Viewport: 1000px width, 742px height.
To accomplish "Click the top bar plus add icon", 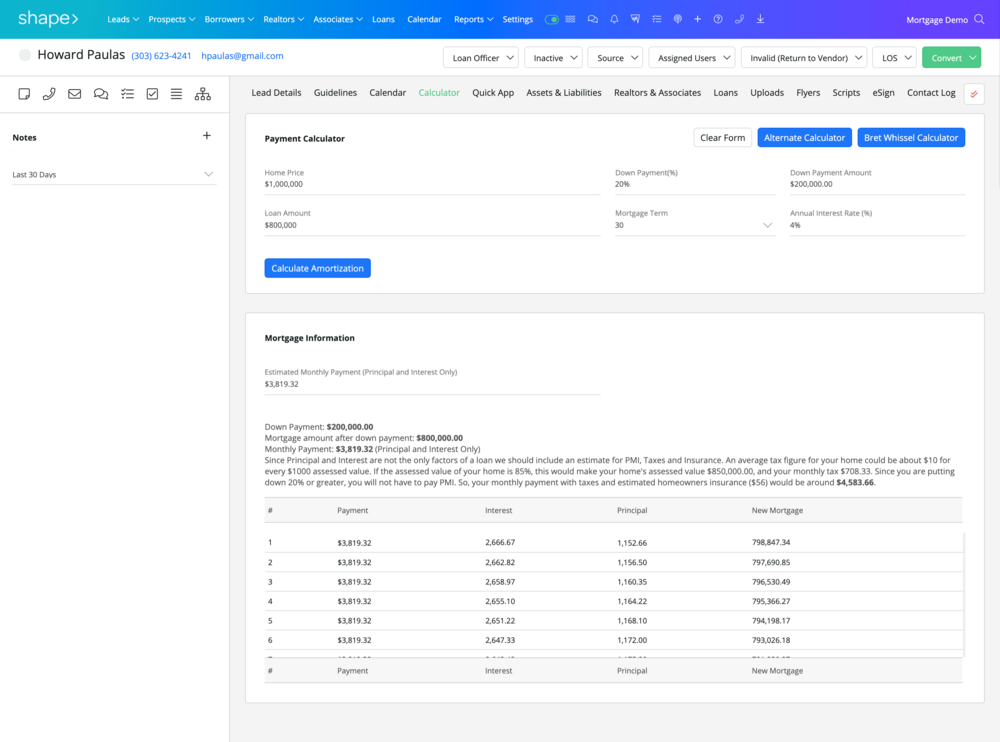I will [698, 19].
